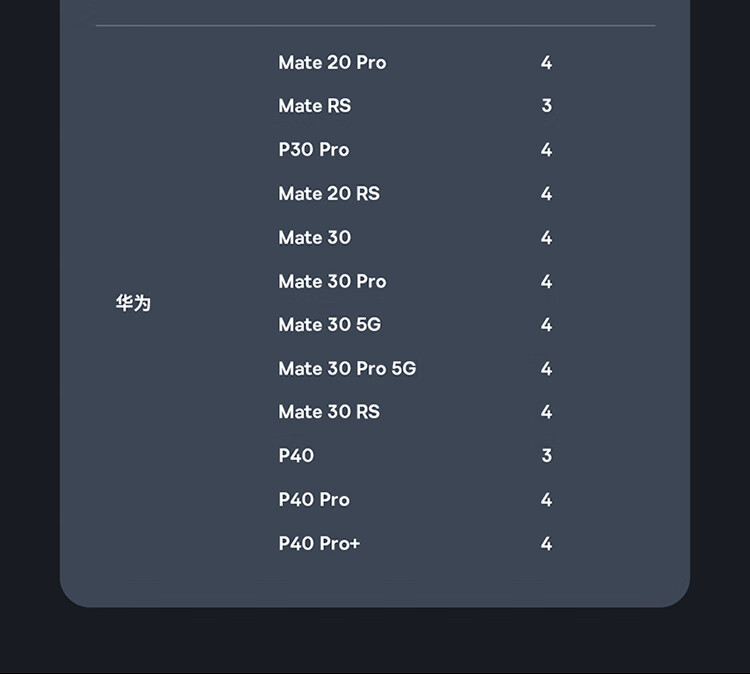Select the Mate RS row label
The image size is (750, 674).
pos(314,106)
